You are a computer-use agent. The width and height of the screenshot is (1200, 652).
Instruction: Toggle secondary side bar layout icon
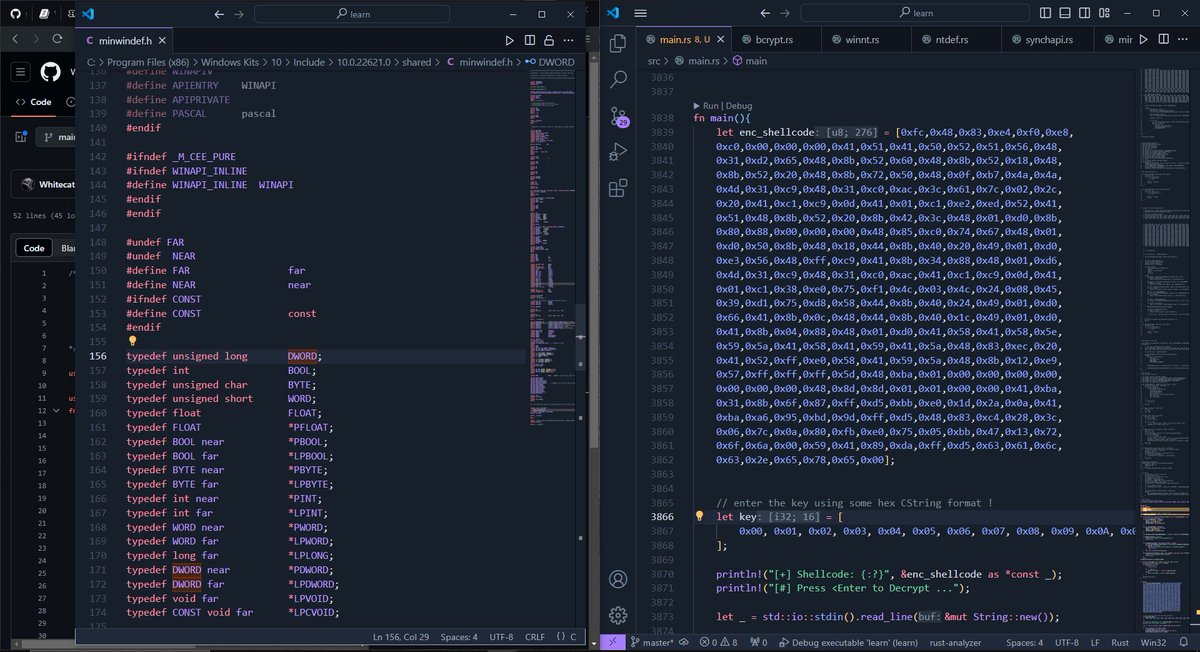tap(1084, 13)
